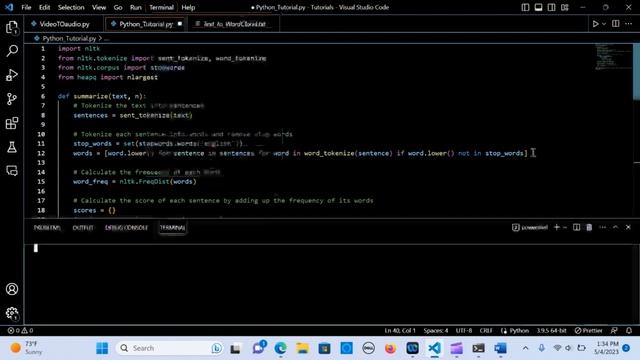
Task: Open the Explorer view in activity bar
Action: [12, 27]
